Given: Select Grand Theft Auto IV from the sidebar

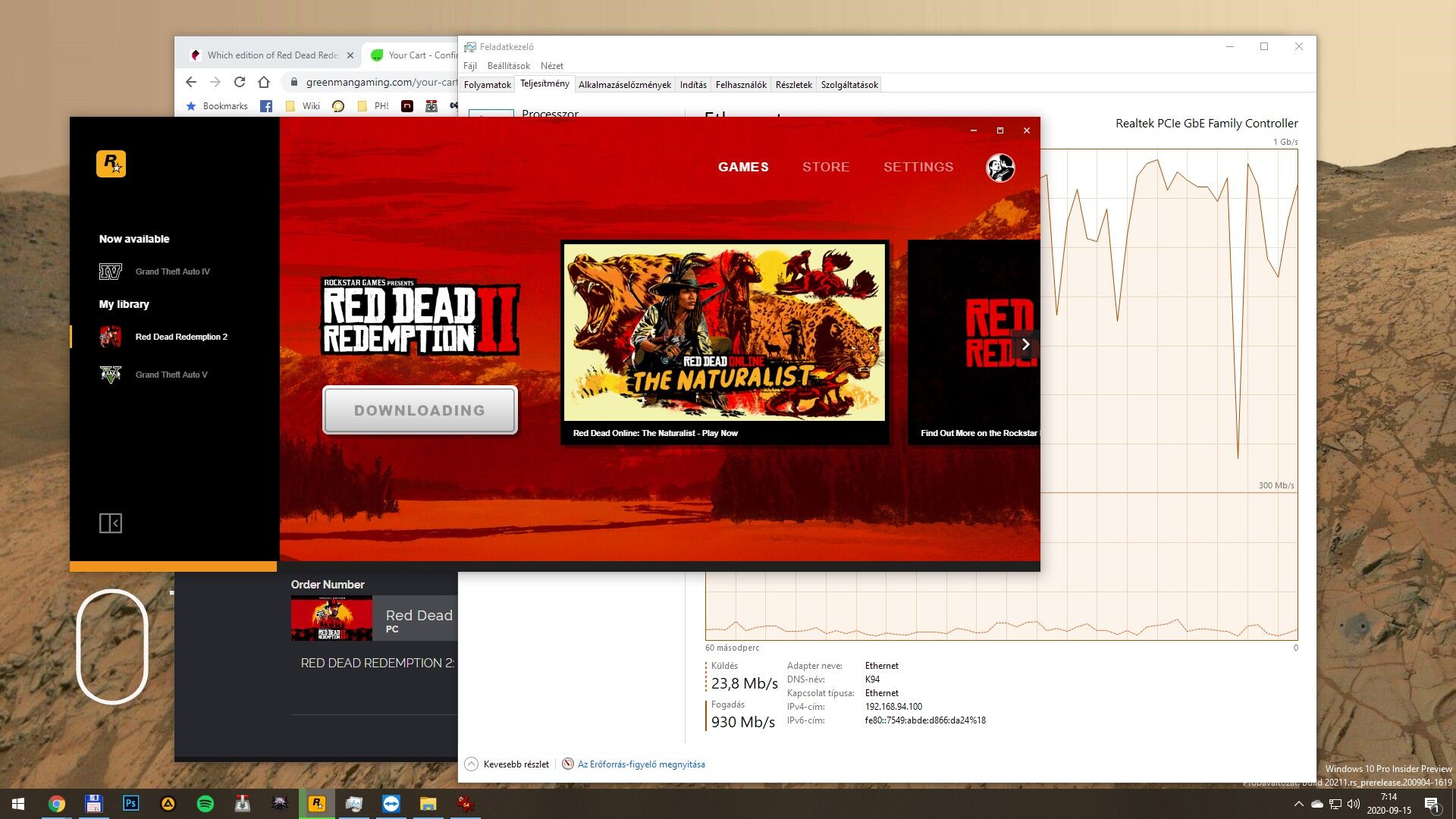Looking at the screenshot, I should pyautogui.click(x=172, y=271).
